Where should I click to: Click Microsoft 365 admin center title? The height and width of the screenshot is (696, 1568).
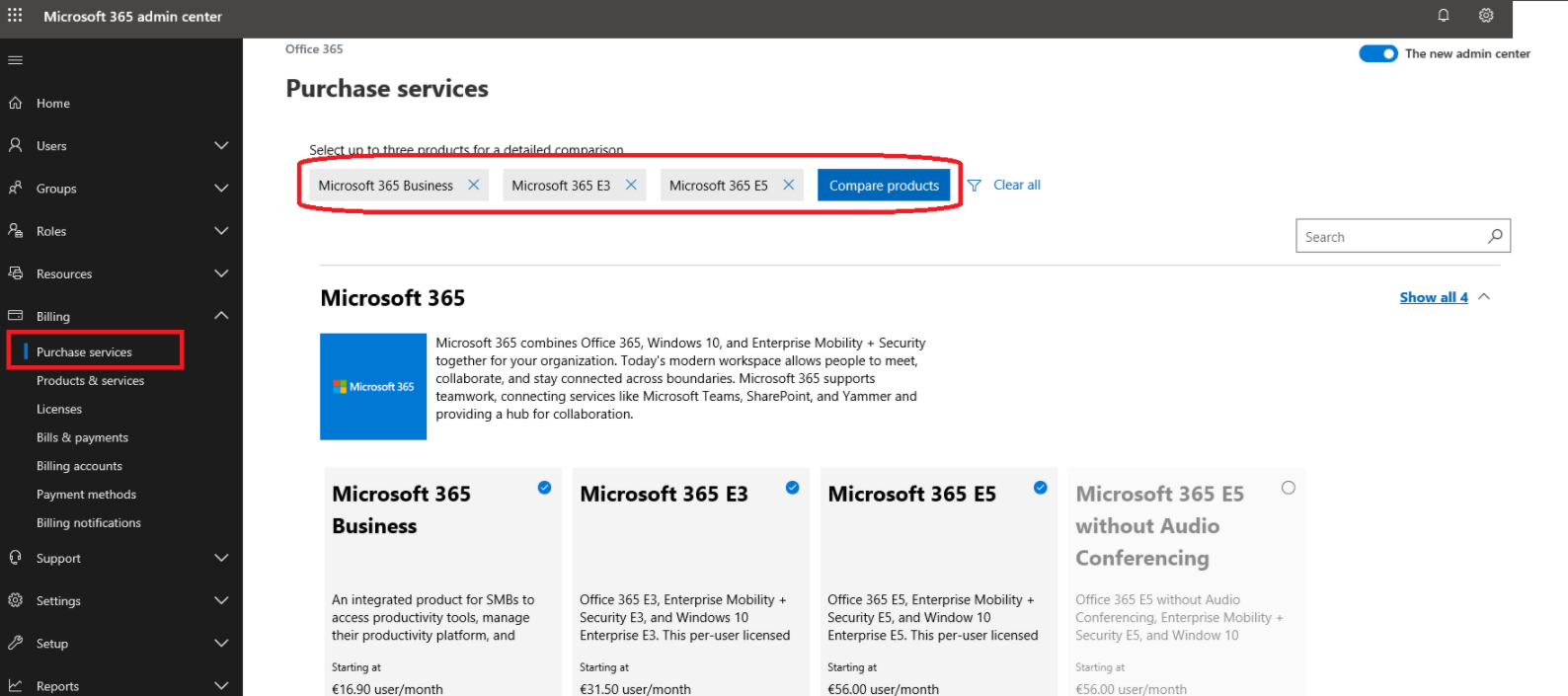pyautogui.click(x=132, y=16)
